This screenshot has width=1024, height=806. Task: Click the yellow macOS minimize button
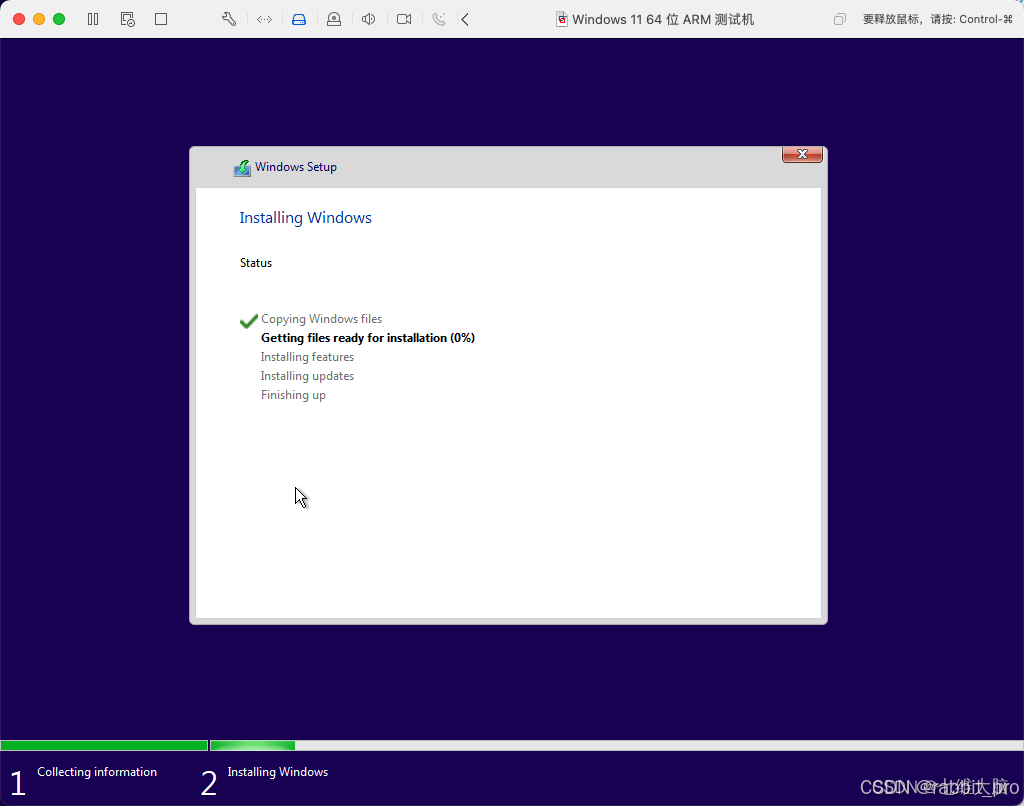click(39, 19)
